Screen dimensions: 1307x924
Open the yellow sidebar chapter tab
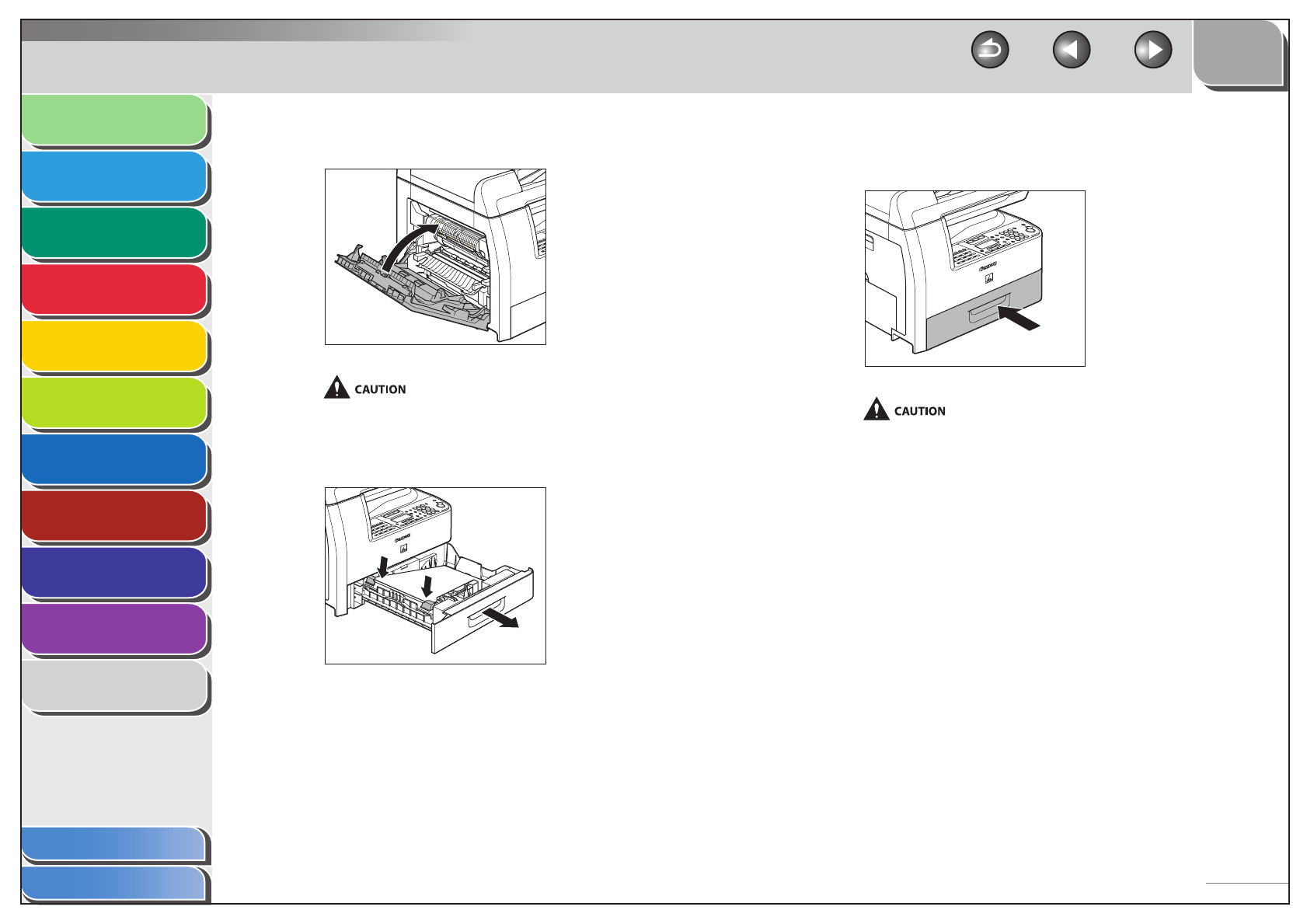click(115, 347)
